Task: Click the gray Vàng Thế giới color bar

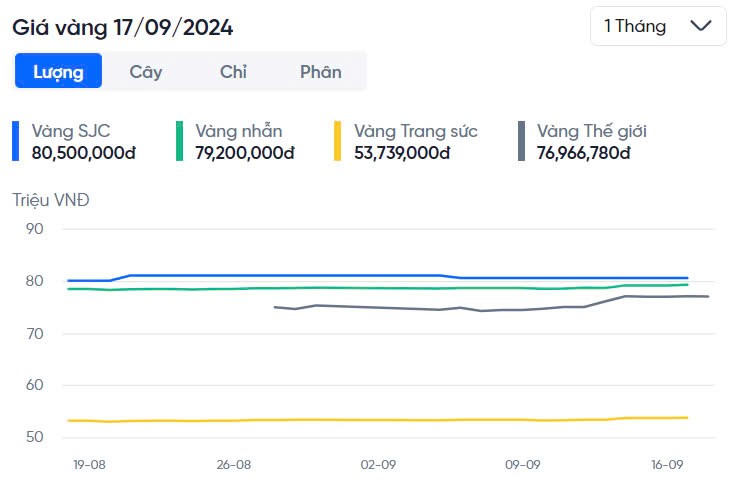Action: coord(521,141)
